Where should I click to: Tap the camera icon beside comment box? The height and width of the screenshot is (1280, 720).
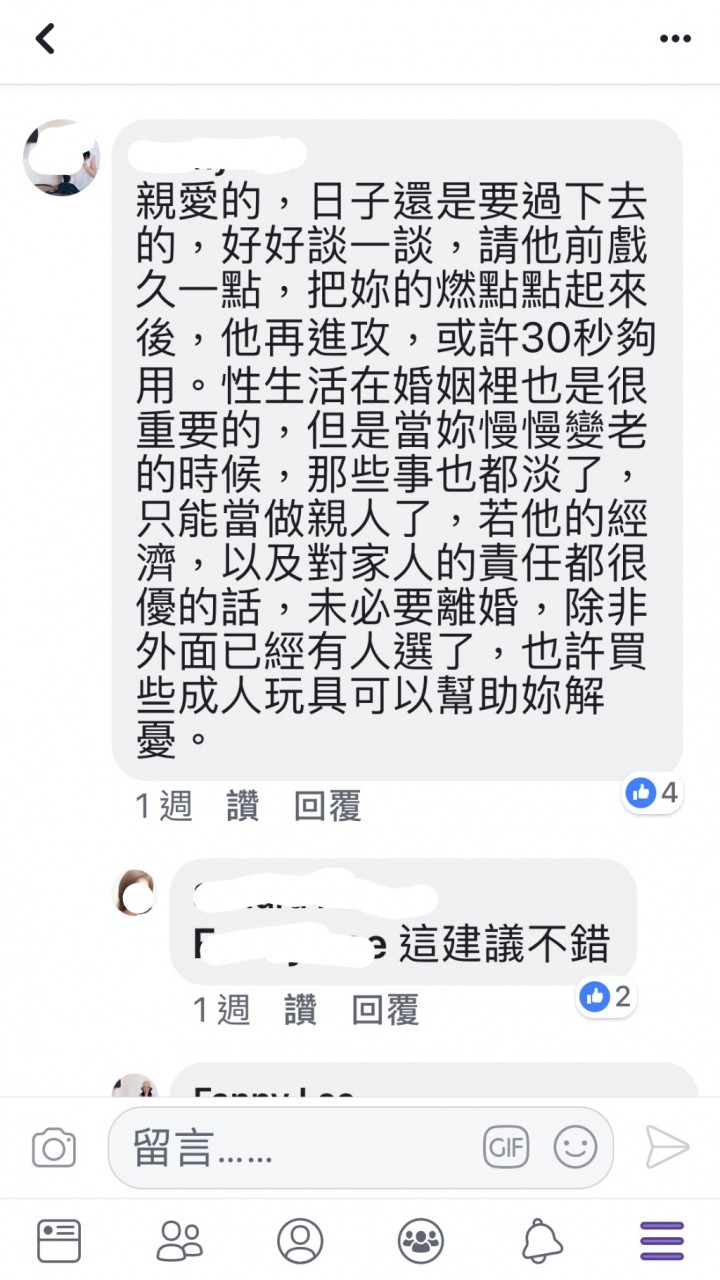pos(54,1147)
